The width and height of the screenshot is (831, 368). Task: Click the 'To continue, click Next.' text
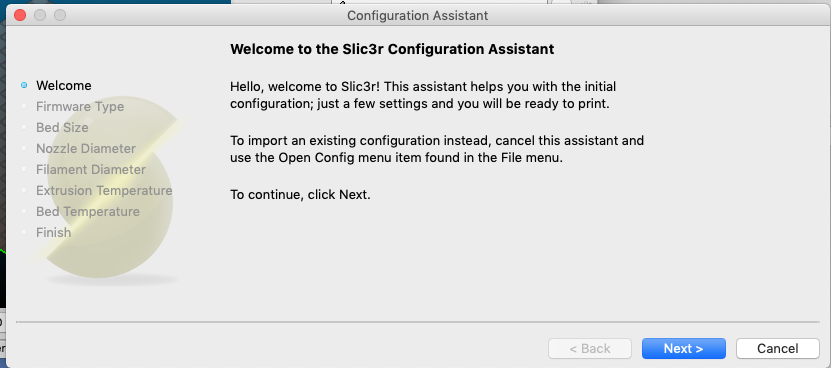[x=300, y=195]
